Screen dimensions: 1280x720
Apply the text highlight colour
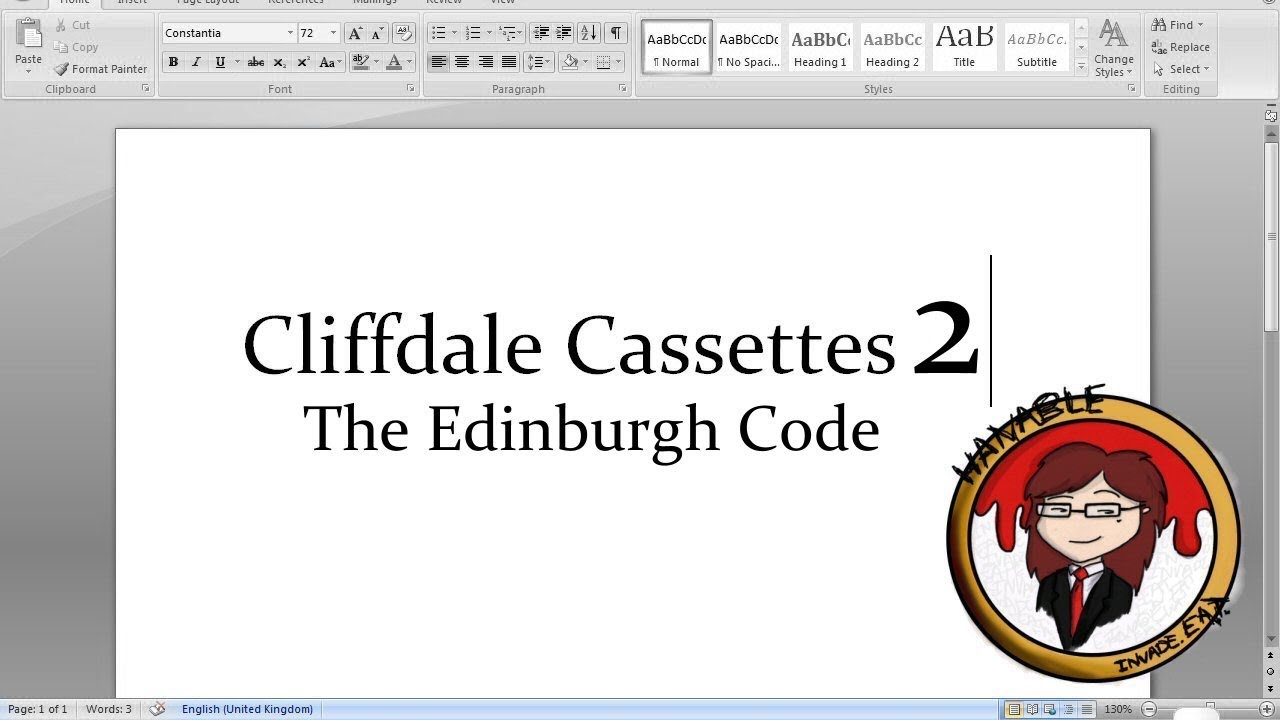click(x=360, y=62)
